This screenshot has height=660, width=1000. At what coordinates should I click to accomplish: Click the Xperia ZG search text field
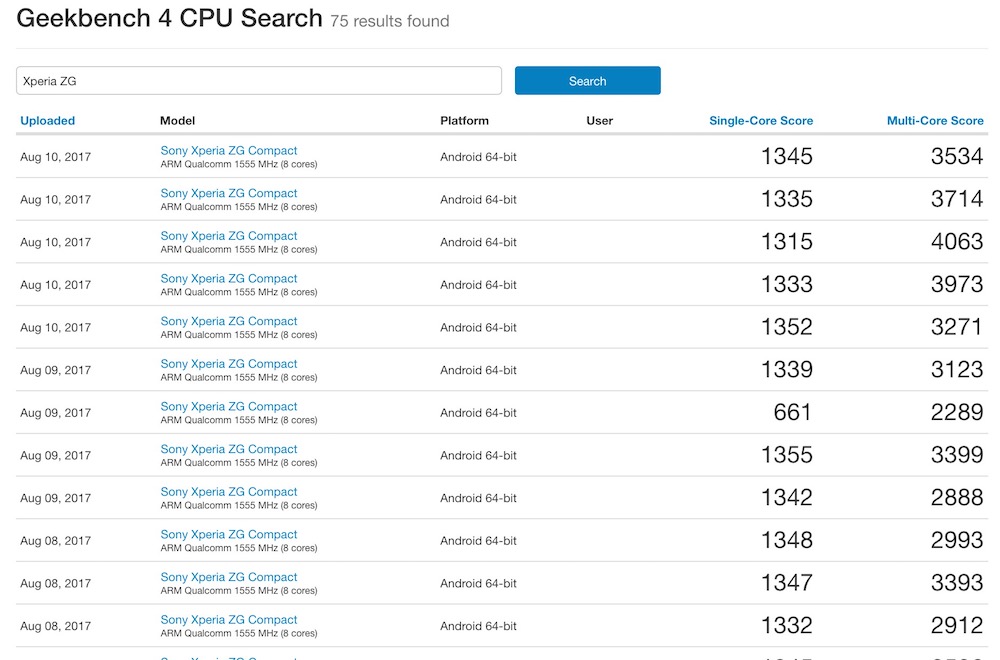[x=258, y=81]
